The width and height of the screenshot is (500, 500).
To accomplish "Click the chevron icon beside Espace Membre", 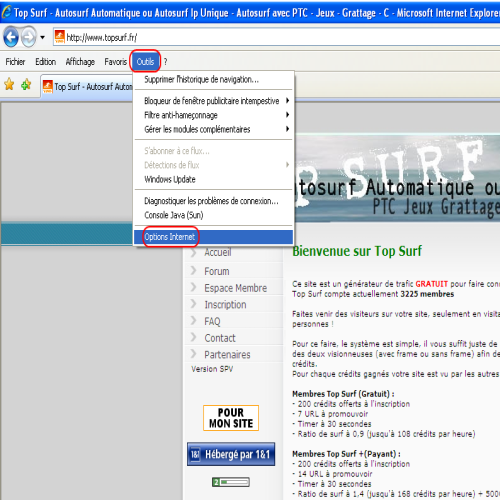I will (x=193, y=287).
